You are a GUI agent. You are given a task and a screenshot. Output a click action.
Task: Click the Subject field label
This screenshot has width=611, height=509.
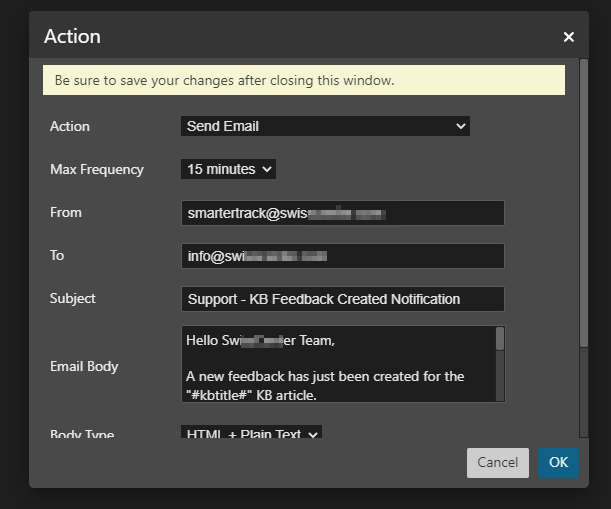pos(73,298)
